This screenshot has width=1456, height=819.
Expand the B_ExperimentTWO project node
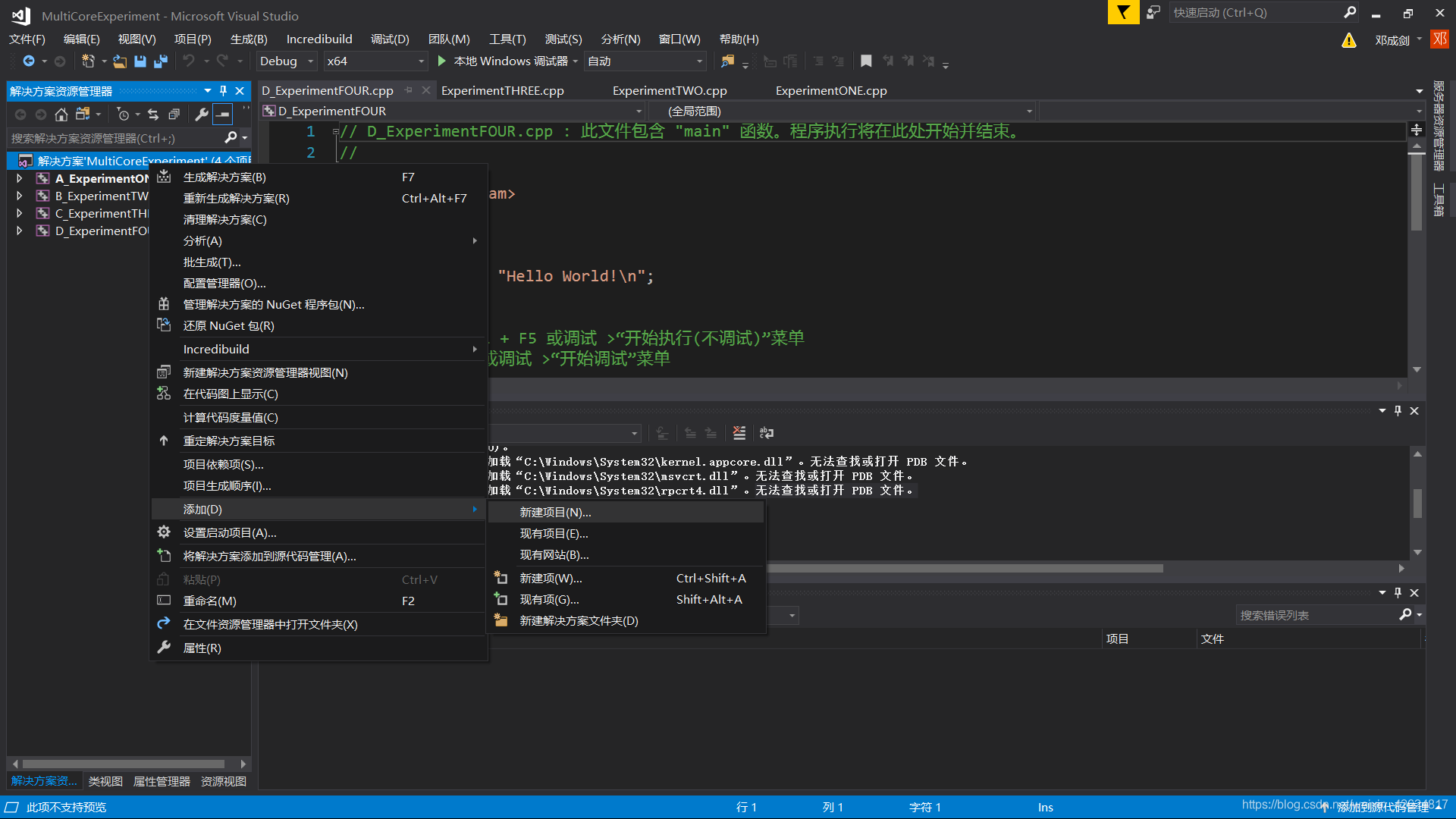point(20,196)
